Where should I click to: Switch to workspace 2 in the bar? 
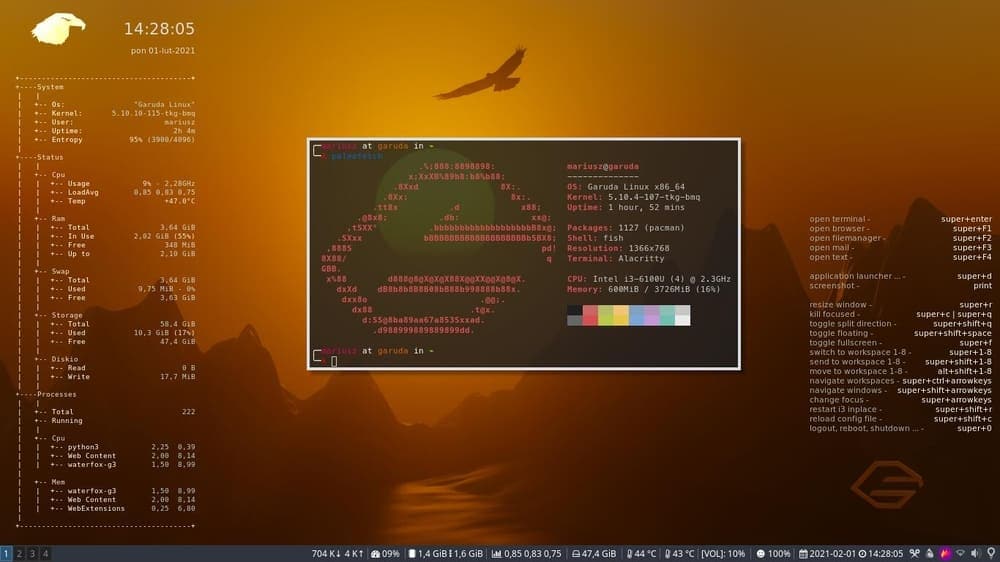click(19, 554)
